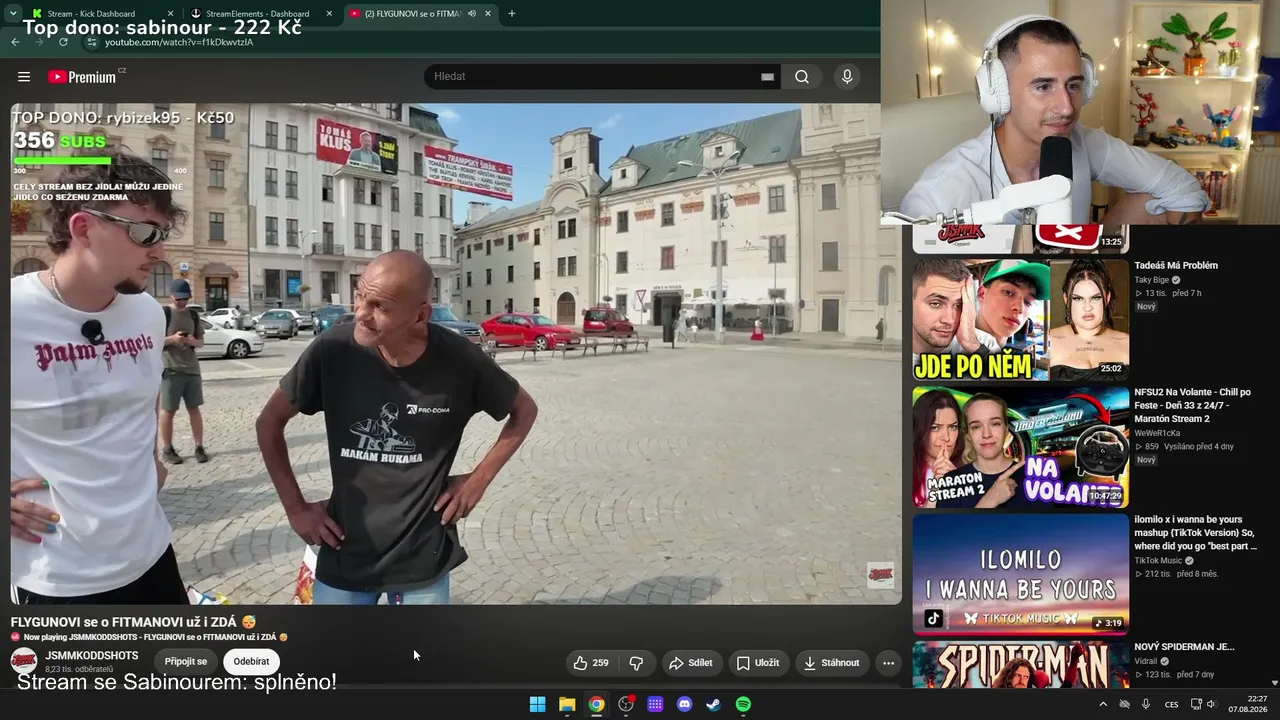Open a new browser tab
This screenshot has height=720, width=1280.
(x=512, y=14)
